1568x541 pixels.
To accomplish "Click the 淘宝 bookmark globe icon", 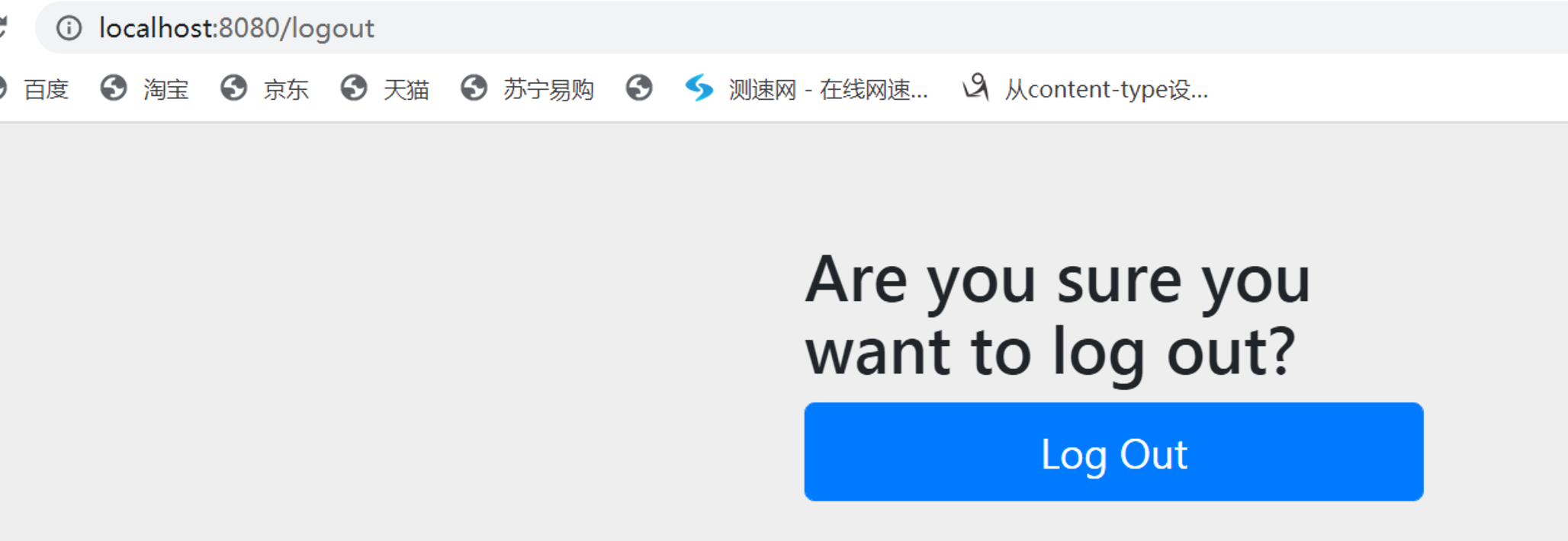I will click(114, 88).
